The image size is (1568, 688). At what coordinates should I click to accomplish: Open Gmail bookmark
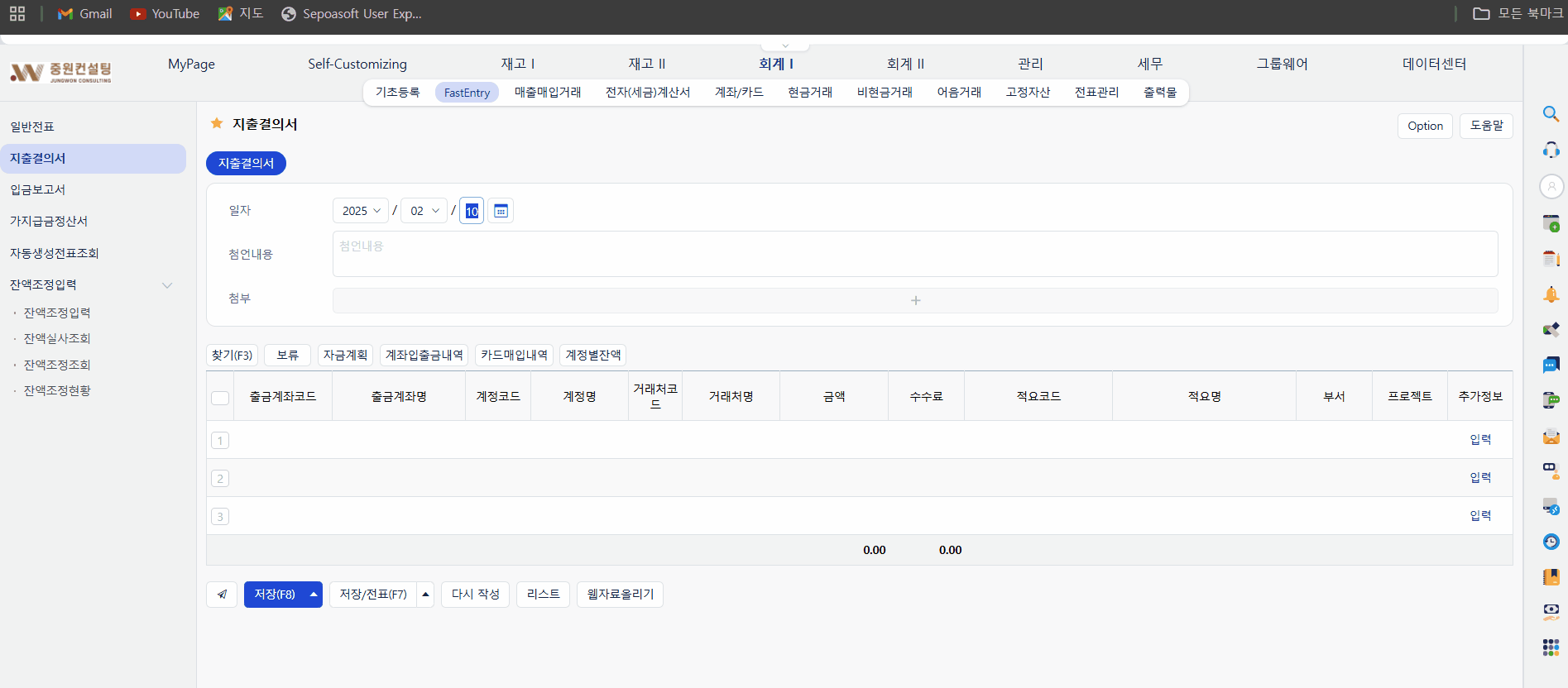click(x=84, y=13)
